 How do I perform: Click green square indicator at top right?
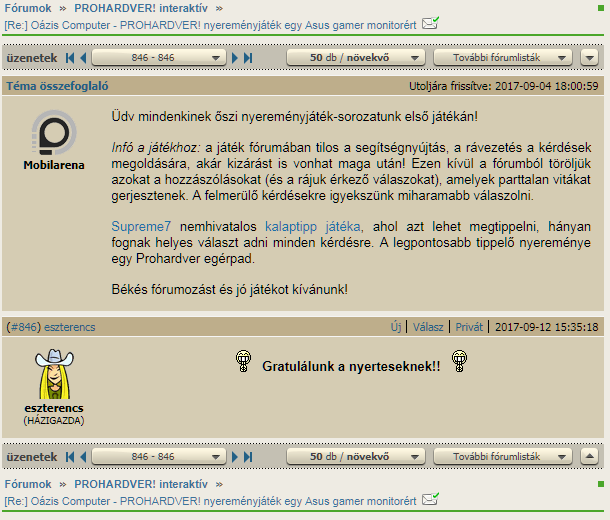tap(601, 8)
